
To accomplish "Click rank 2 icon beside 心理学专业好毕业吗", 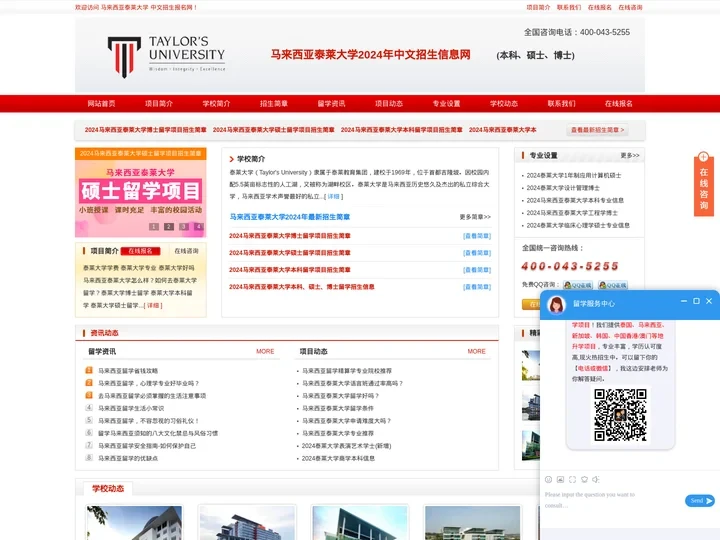I will point(89,382).
